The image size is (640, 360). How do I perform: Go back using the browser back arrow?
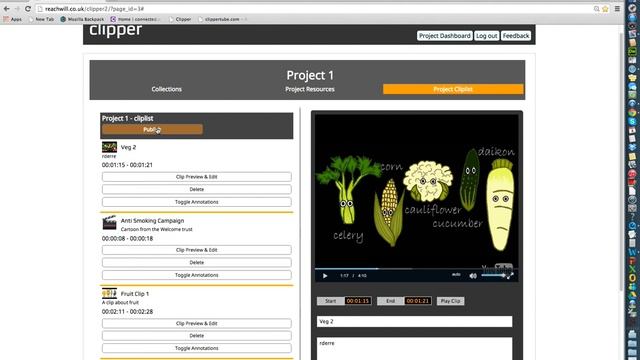(7, 9)
